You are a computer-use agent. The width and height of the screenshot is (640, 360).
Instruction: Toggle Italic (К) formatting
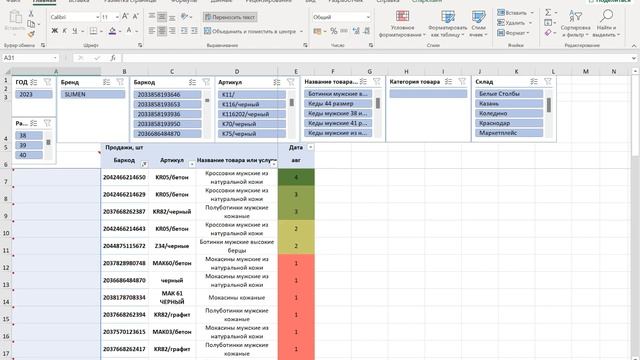[x=64, y=31]
